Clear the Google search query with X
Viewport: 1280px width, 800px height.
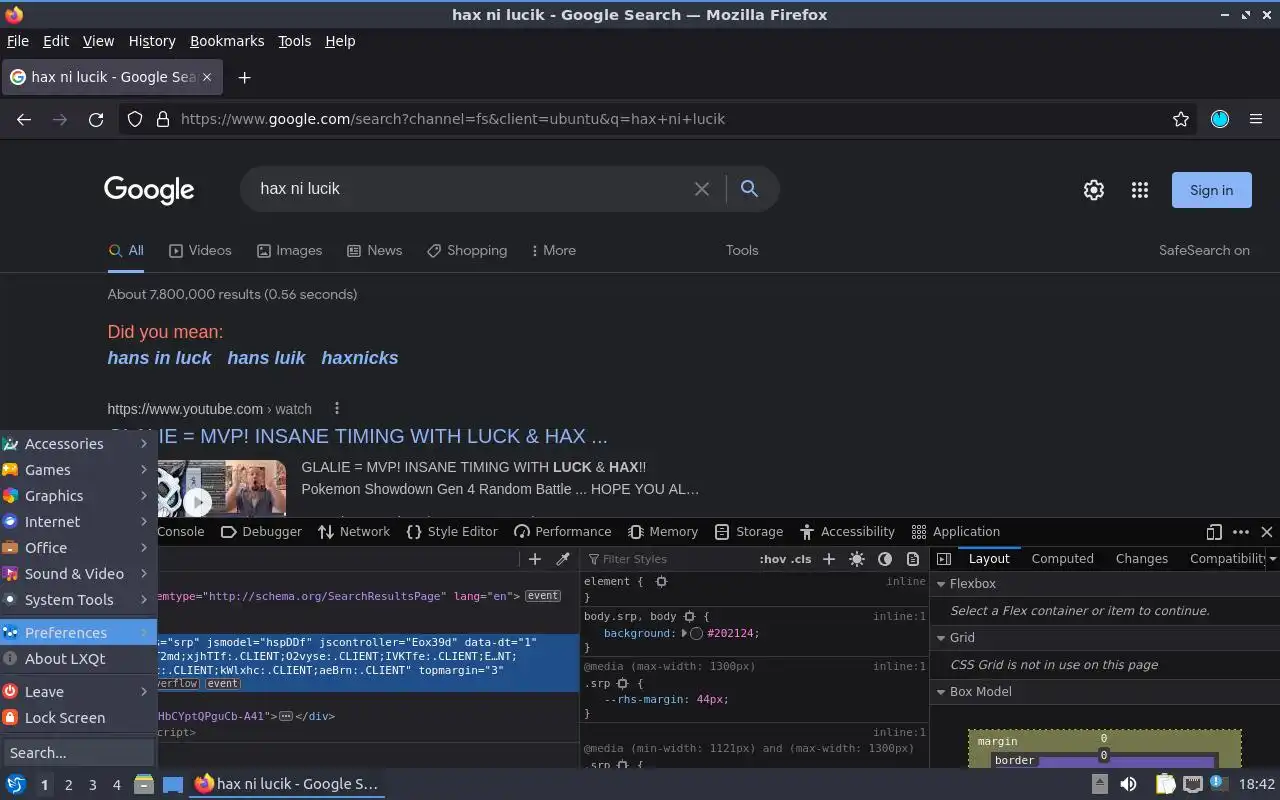702,189
